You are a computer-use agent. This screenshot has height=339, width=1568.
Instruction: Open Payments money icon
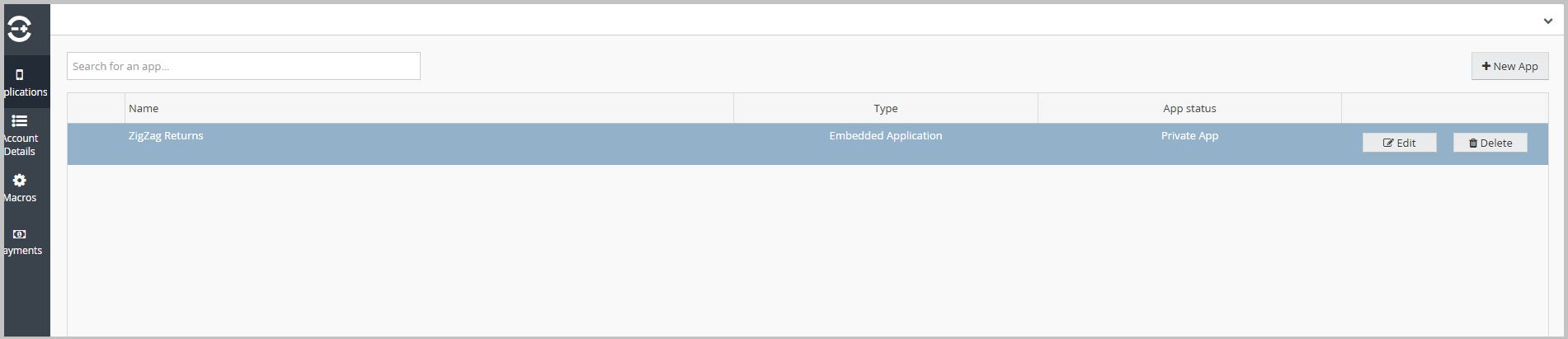click(x=20, y=234)
